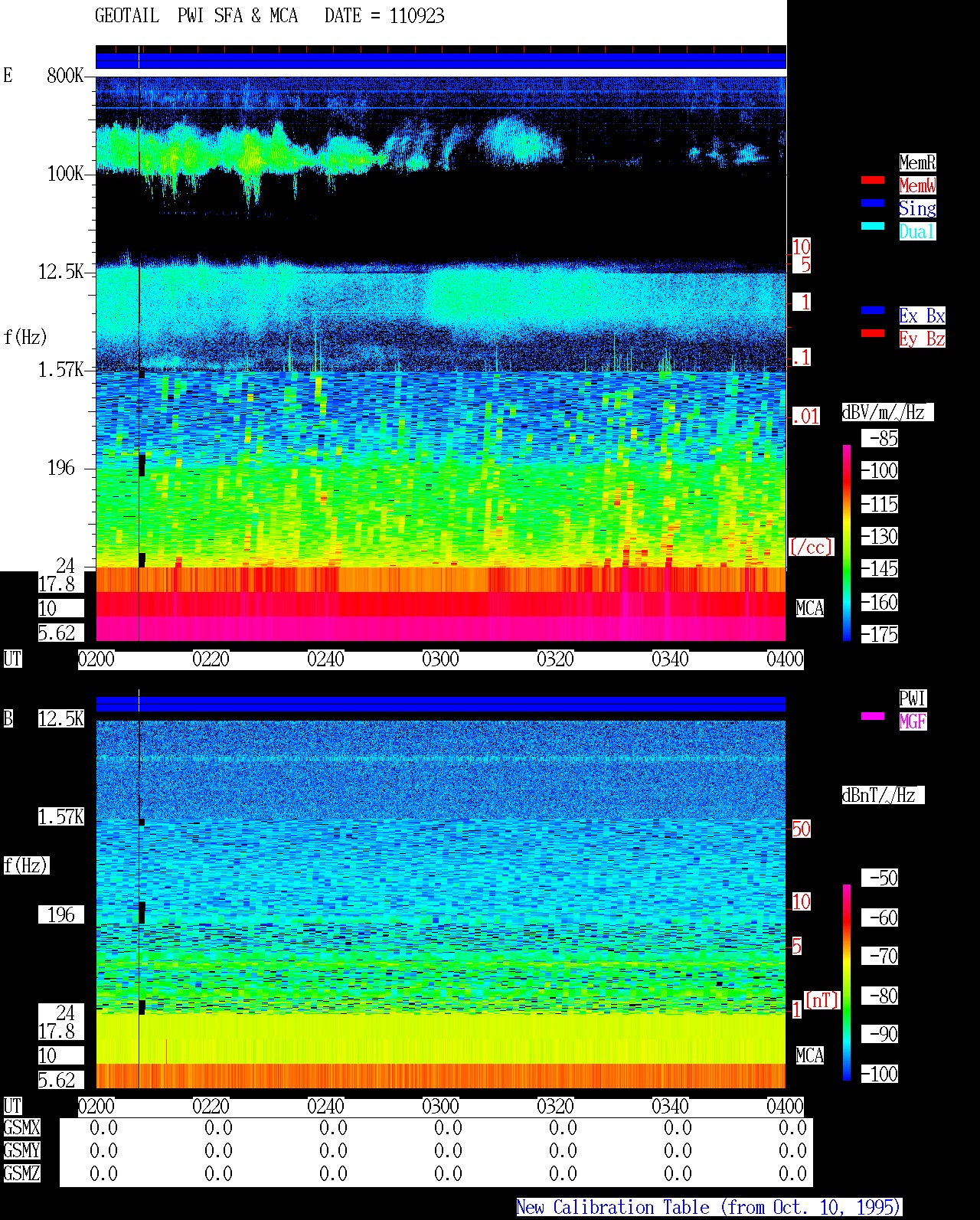Click the blue Ex Bx legend swatch
This screenshot has height=1220, width=980.
tap(873, 311)
